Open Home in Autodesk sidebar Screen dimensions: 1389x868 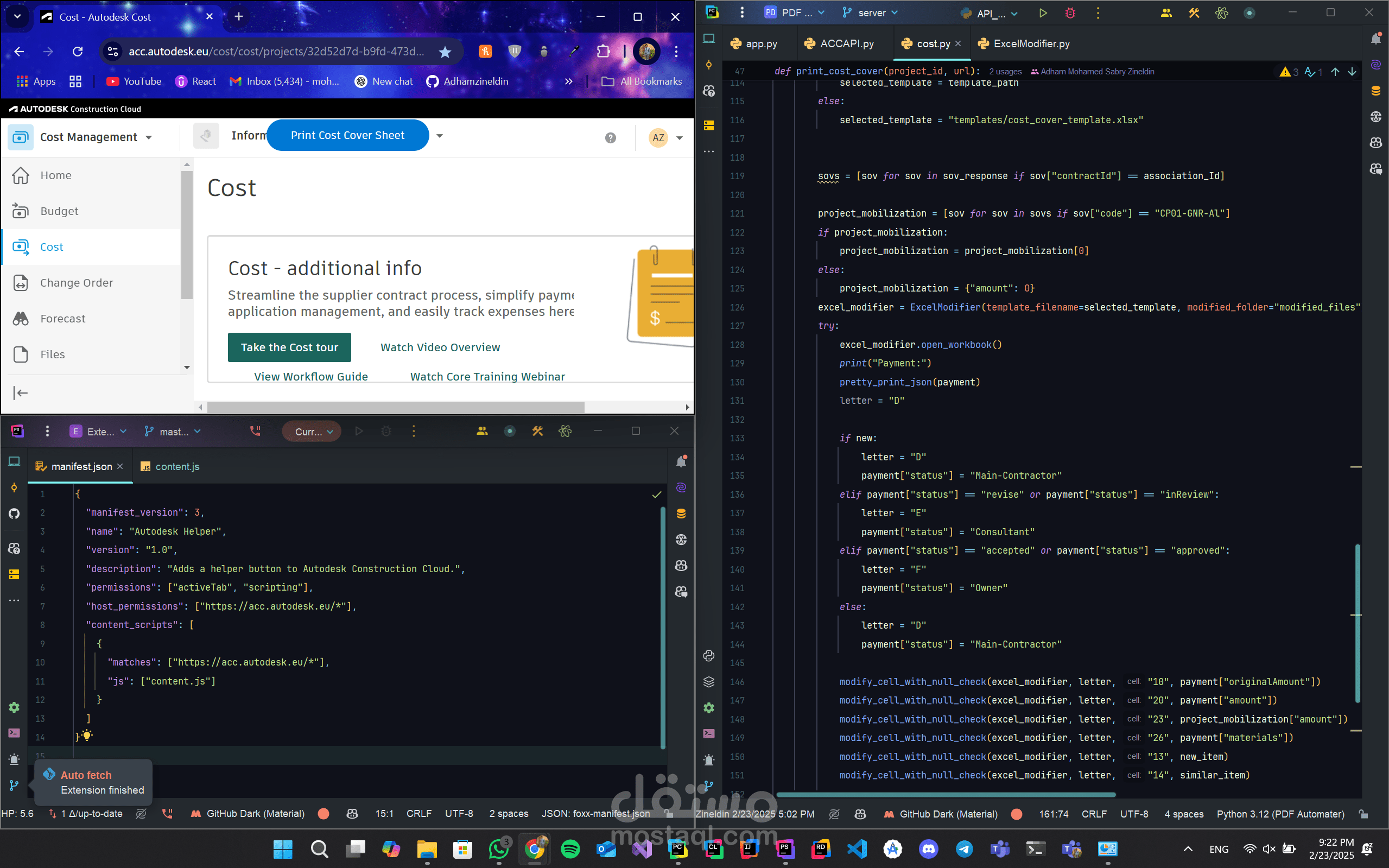click(x=56, y=175)
